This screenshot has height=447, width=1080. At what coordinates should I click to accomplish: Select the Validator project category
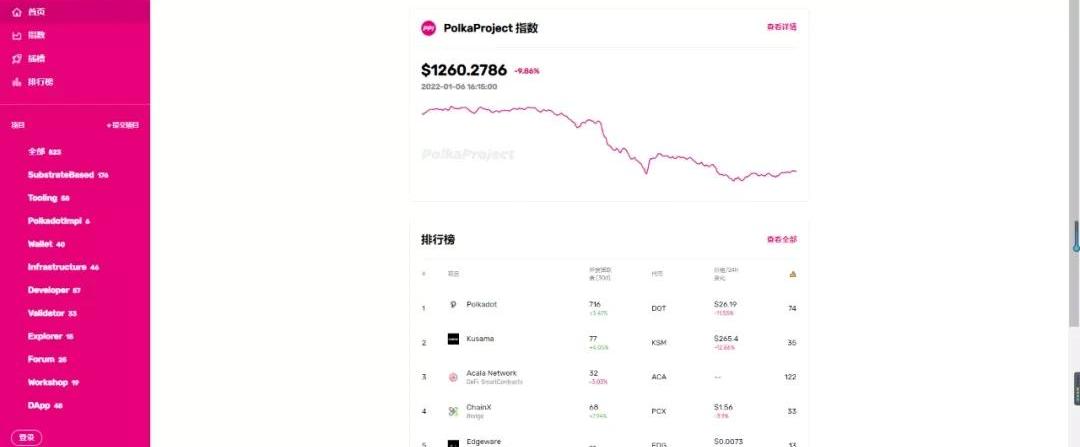click(x=47, y=313)
